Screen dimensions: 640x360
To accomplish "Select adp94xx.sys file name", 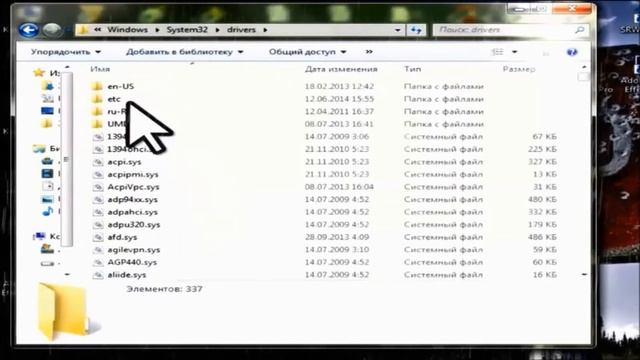I will pyautogui.click(x=133, y=200).
